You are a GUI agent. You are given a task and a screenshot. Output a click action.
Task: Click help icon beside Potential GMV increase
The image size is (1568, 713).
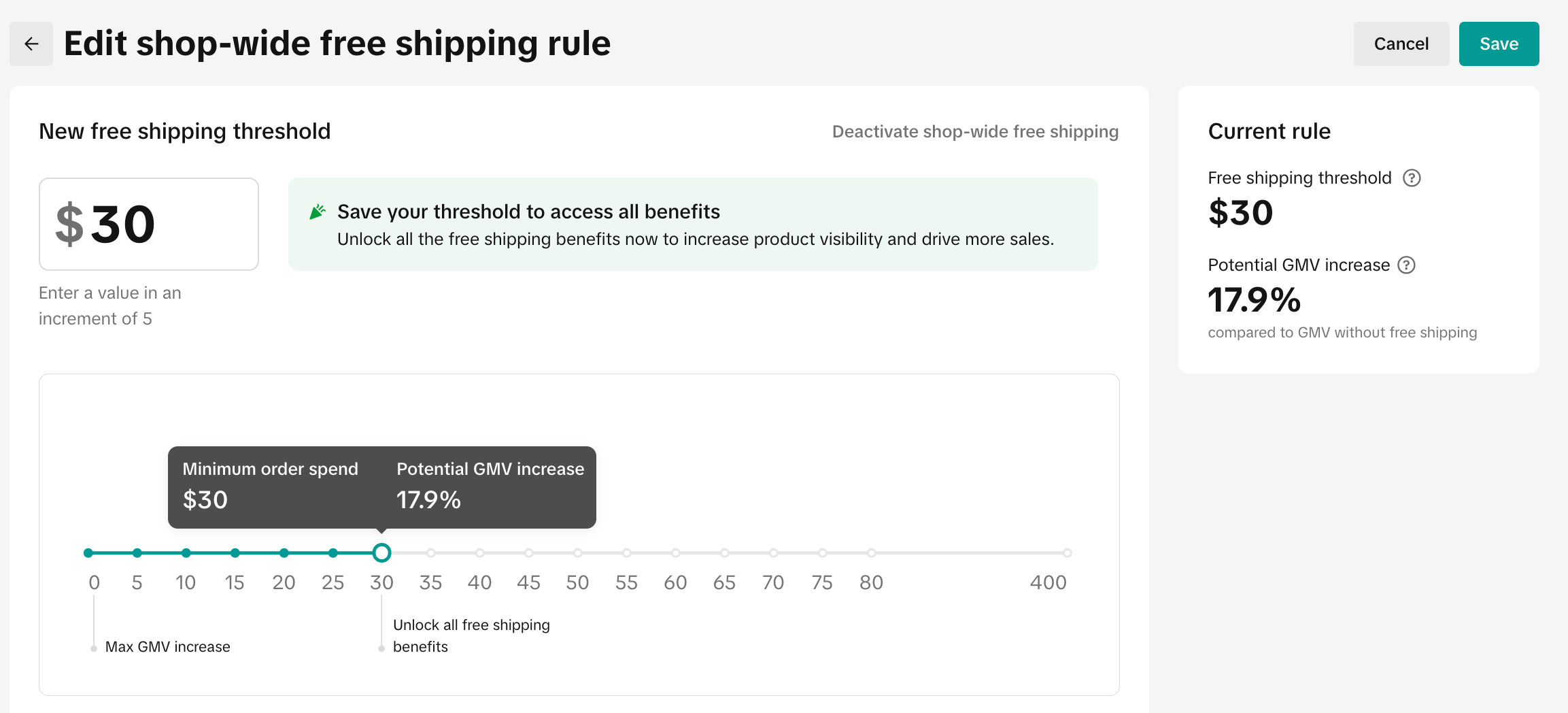tap(1406, 265)
